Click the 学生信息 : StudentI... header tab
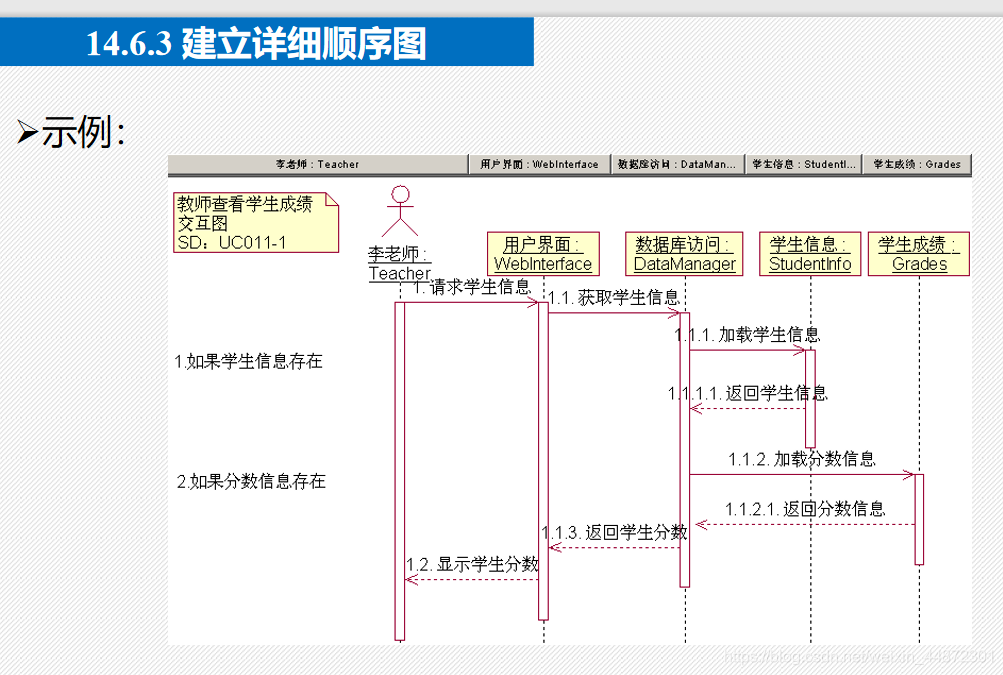1003x675 pixels. (803, 164)
